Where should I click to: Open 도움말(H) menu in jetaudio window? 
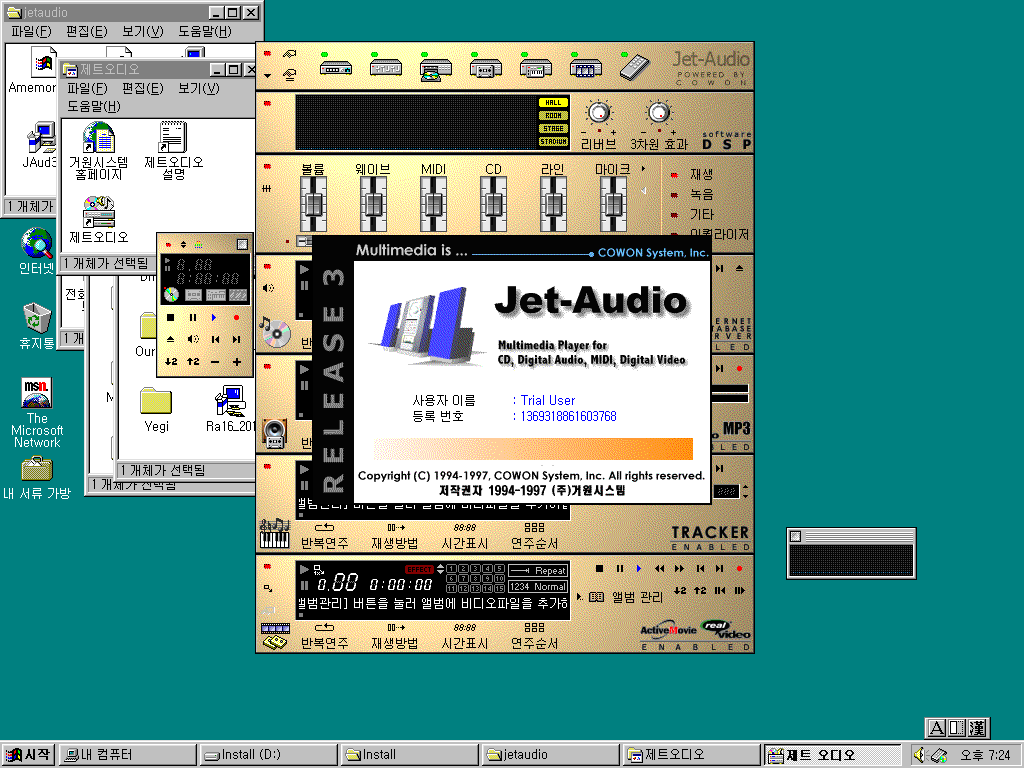[x=204, y=32]
